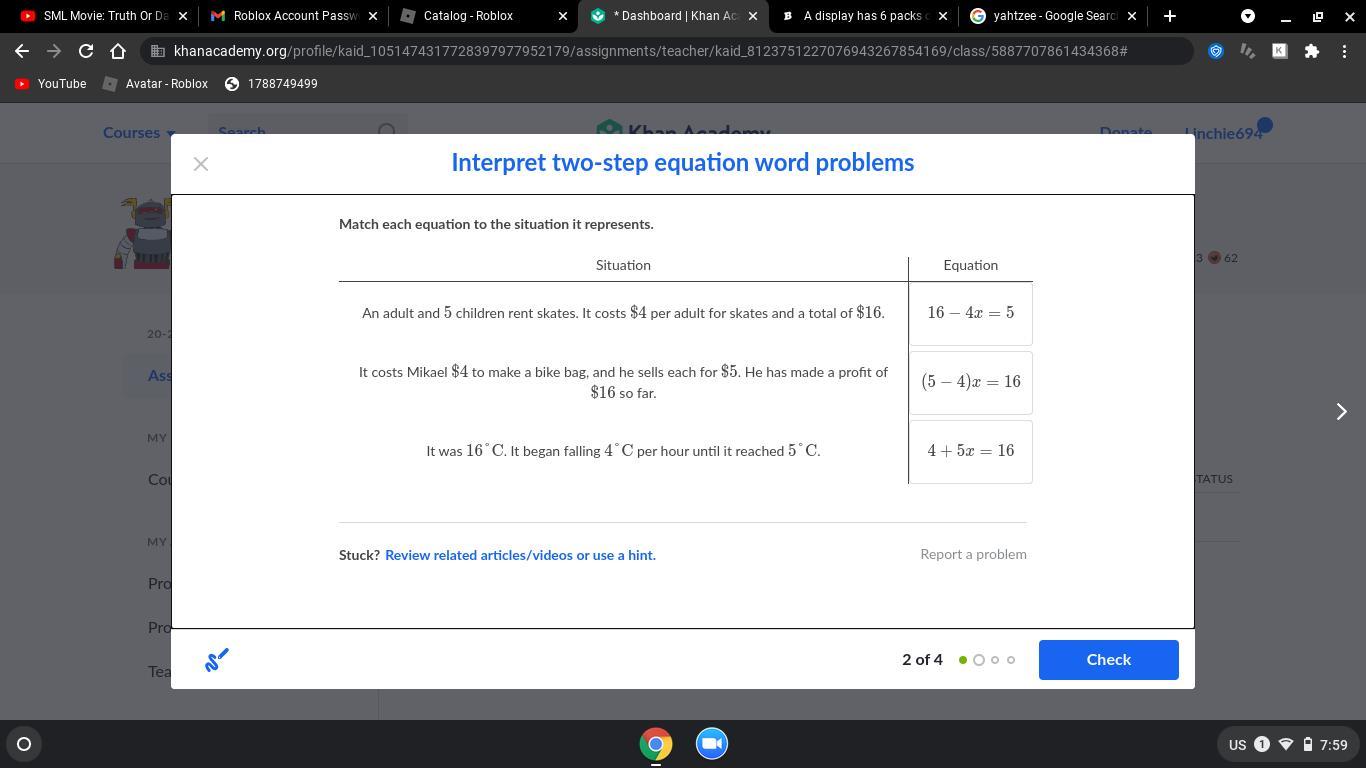Expand the Courses dropdown menu

point(139,132)
